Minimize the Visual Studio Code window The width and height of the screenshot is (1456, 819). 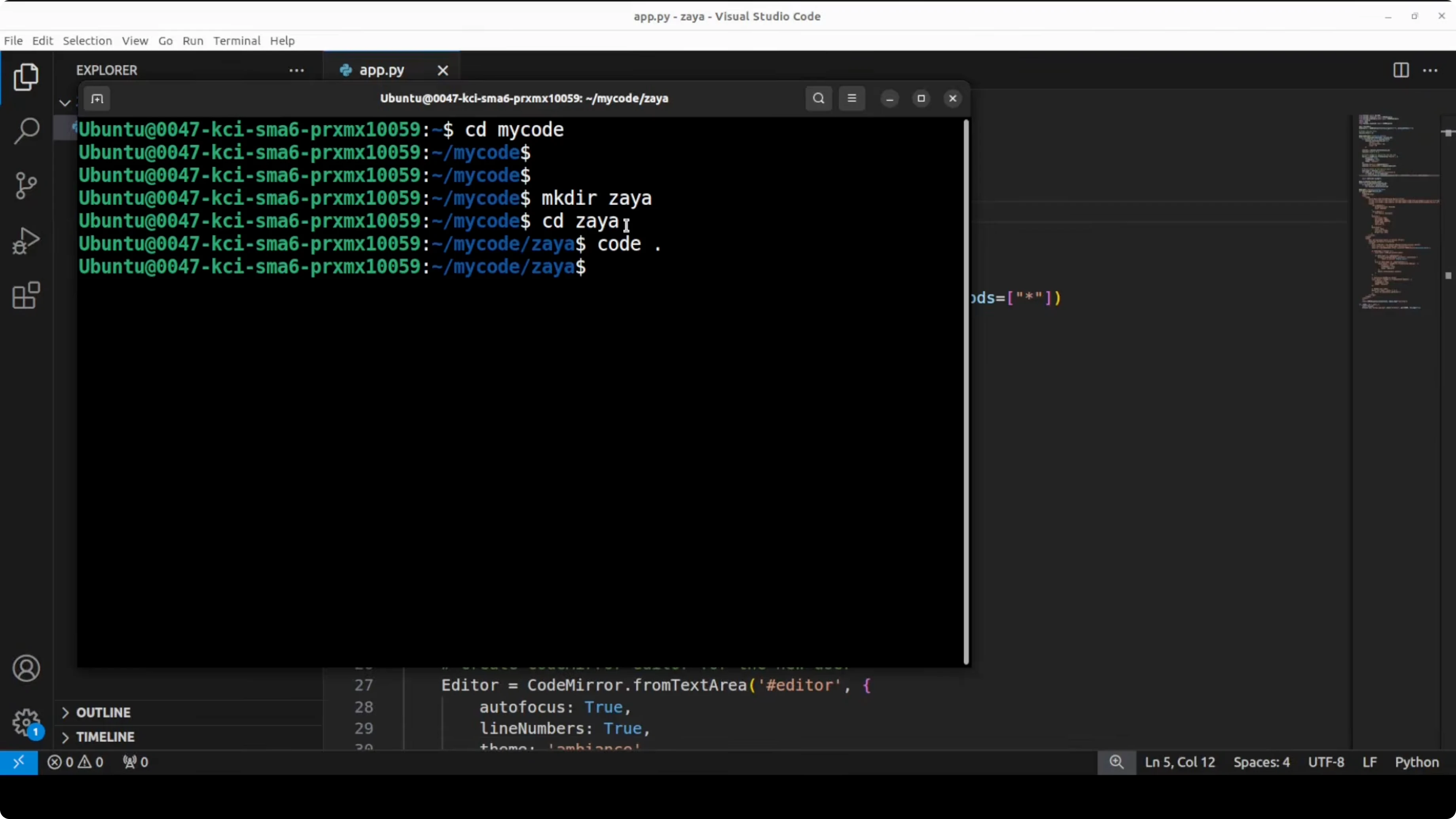pyautogui.click(x=1388, y=16)
